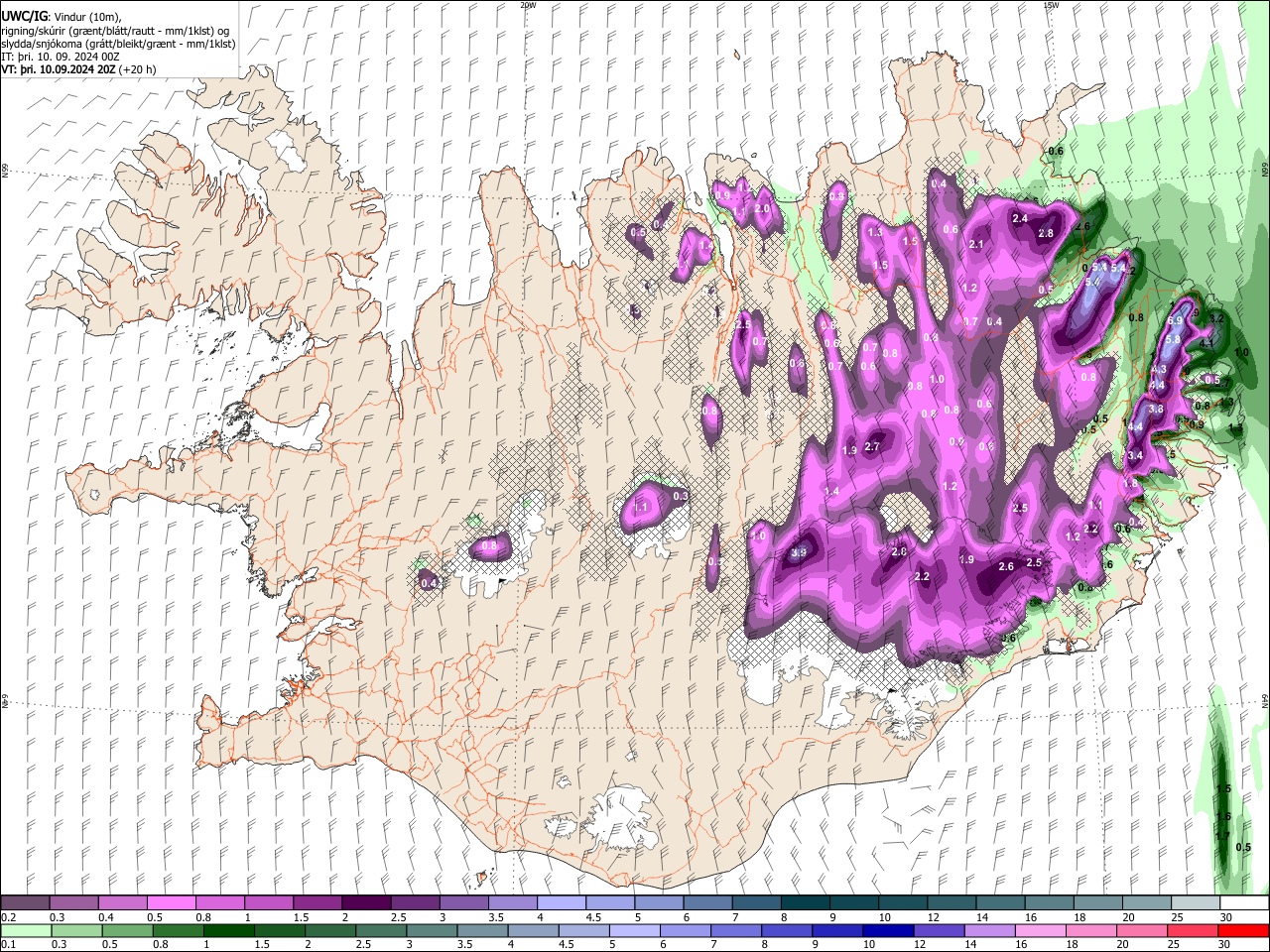The width and height of the screenshot is (1270, 952).
Task: Select snow legend swatch between 6 and 7
Action: (x=706, y=902)
